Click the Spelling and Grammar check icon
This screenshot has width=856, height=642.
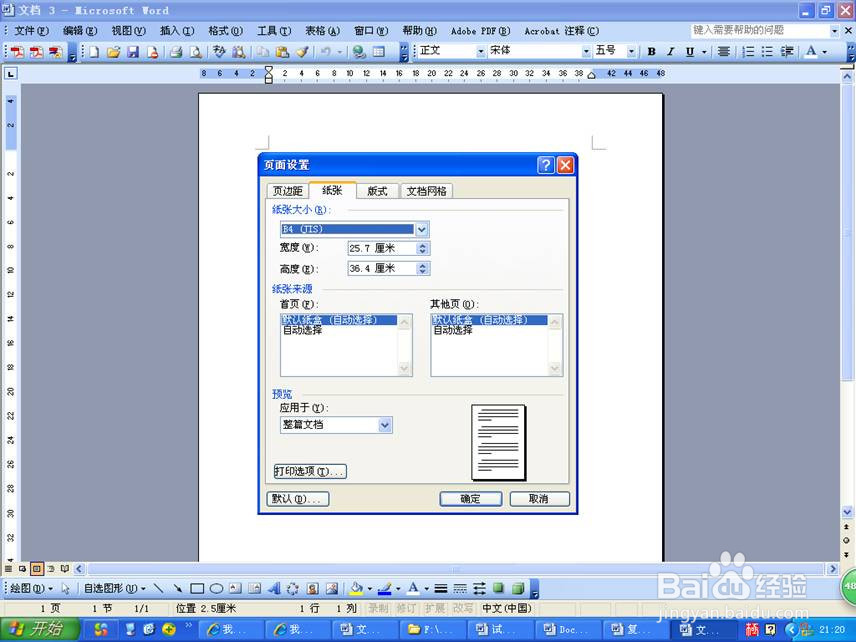pos(219,52)
